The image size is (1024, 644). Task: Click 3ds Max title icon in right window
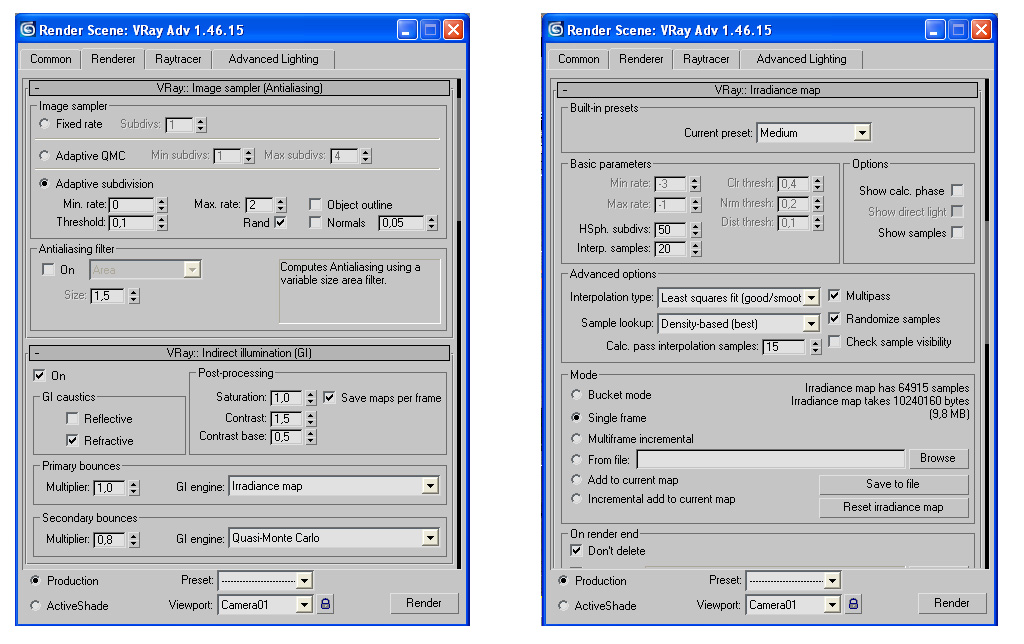point(556,29)
